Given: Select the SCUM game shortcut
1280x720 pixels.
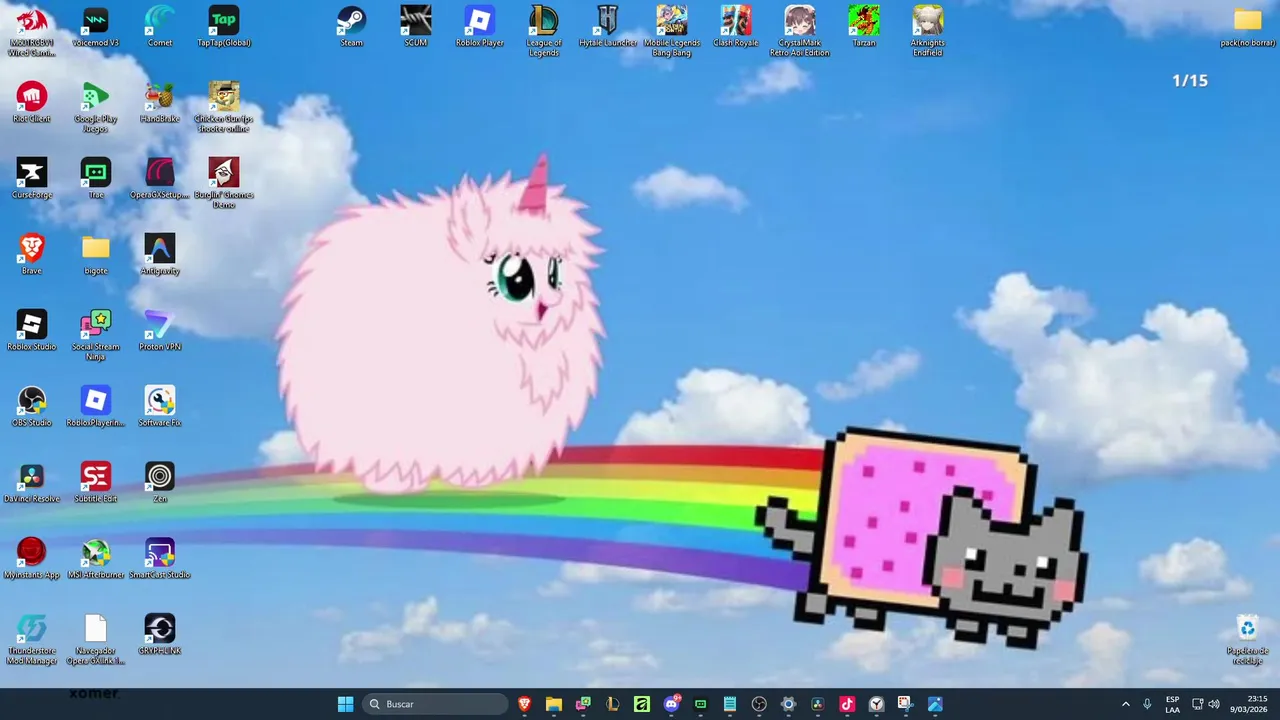Looking at the screenshot, I should [415, 27].
